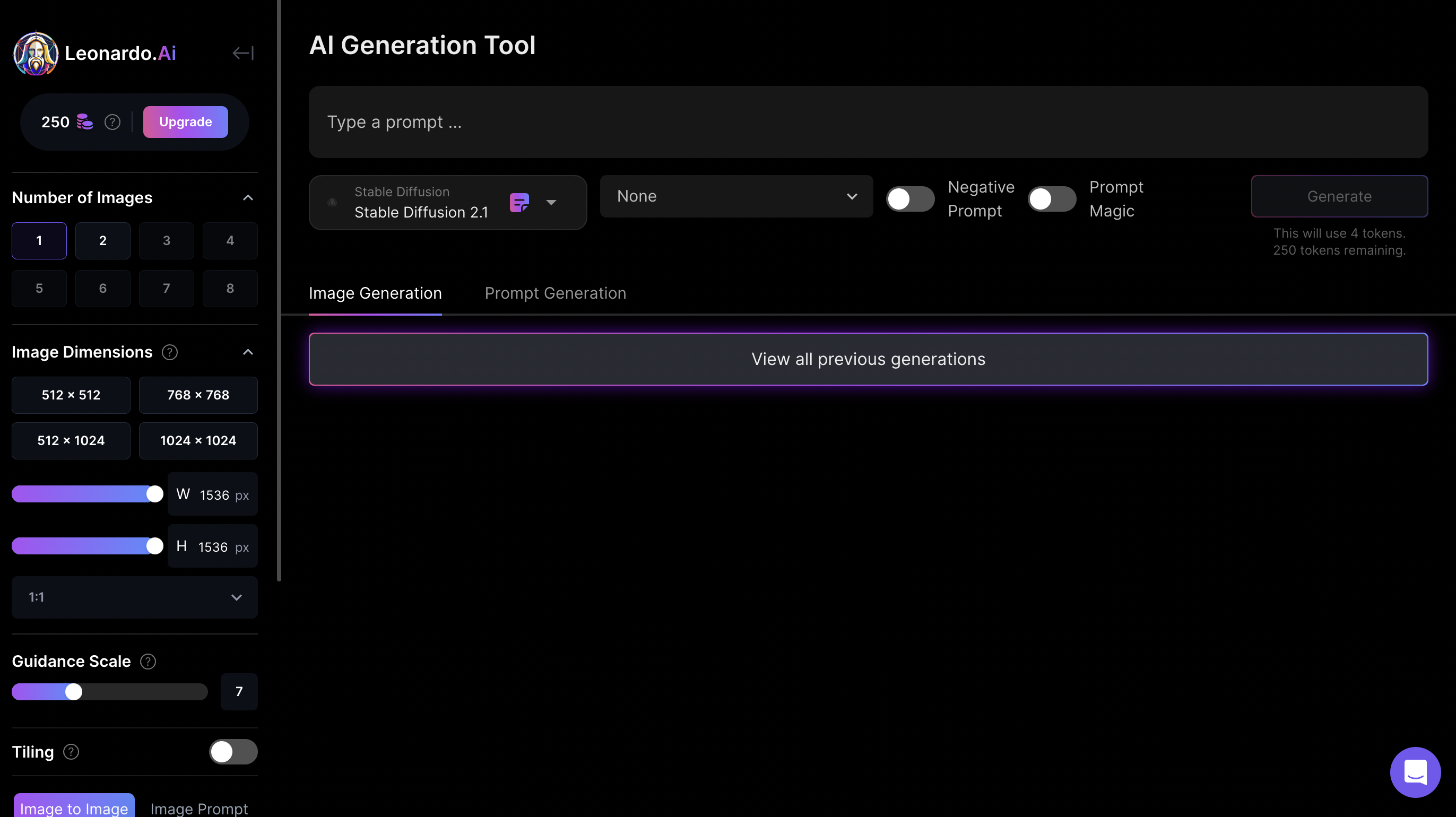The image size is (1456, 817).
Task: Click Guidance Scale help icon
Action: (x=148, y=661)
